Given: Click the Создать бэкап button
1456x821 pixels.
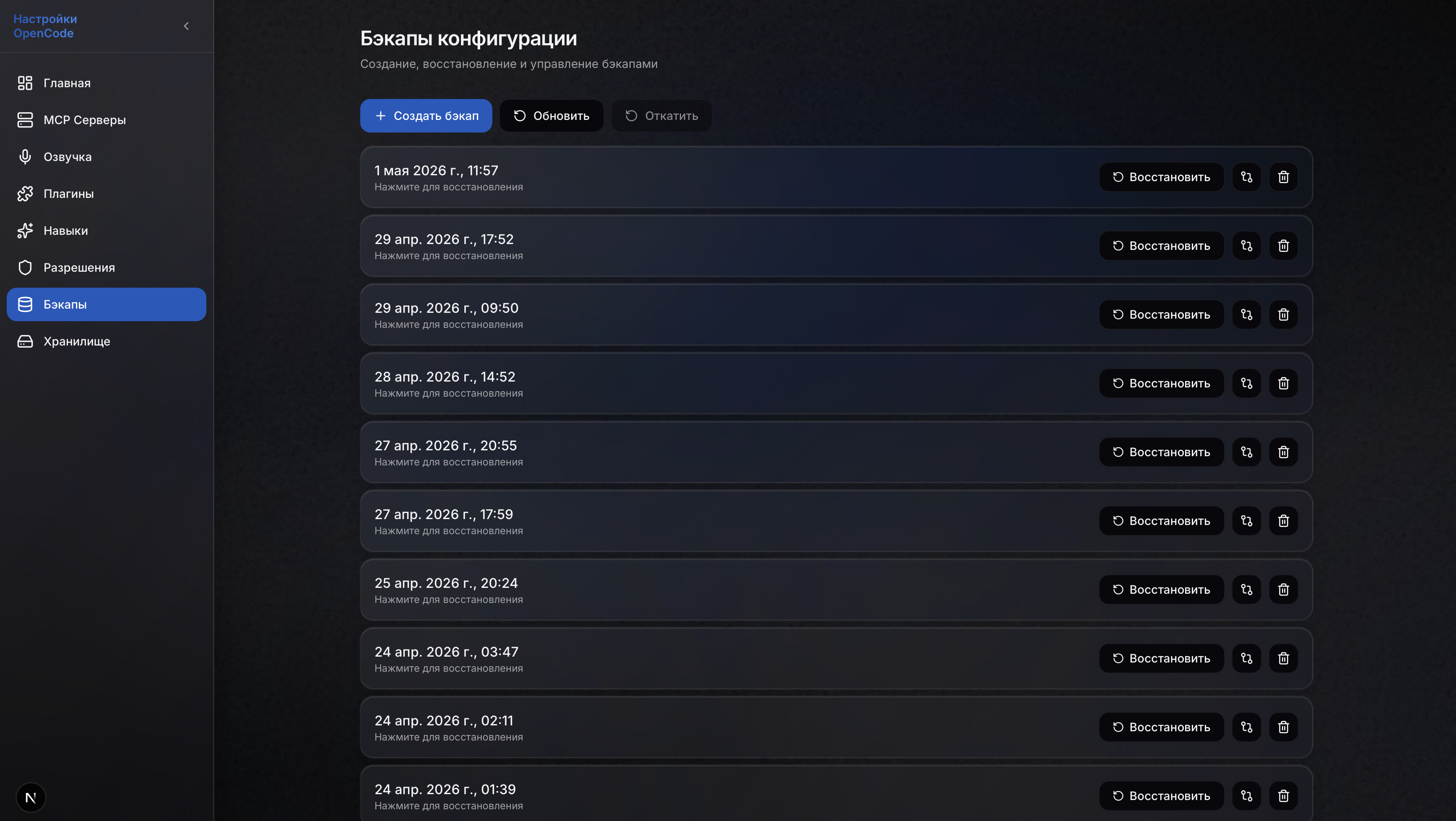Looking at the screenshot, I should pyautogui.click(x=426, y=116).
